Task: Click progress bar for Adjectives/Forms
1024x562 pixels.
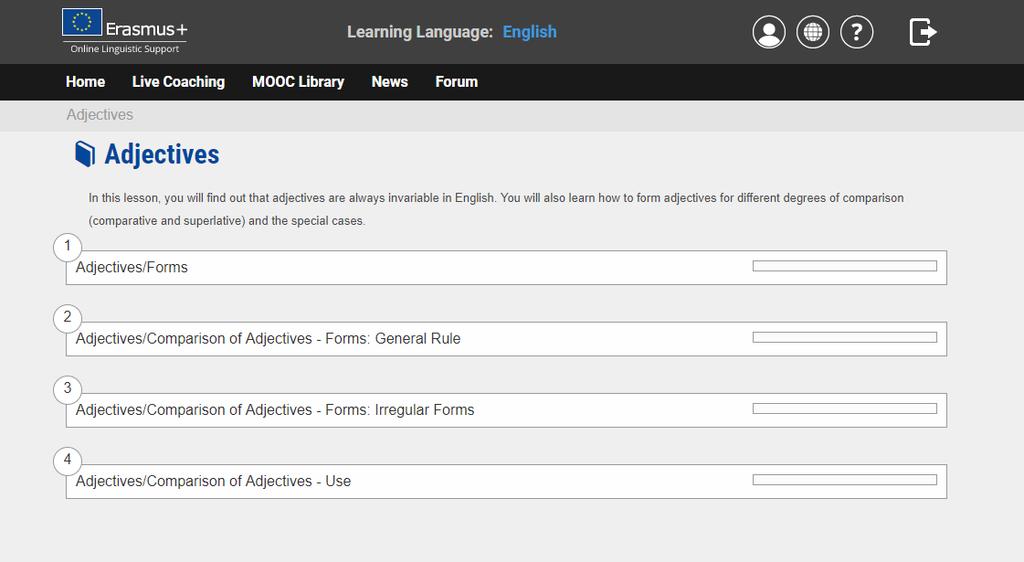Action: (x=844, y=266)
